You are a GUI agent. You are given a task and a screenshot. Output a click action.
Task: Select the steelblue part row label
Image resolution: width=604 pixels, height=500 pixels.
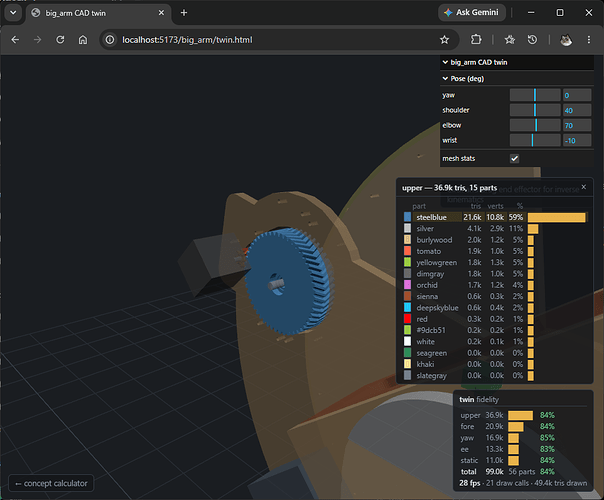pos(431,217)
